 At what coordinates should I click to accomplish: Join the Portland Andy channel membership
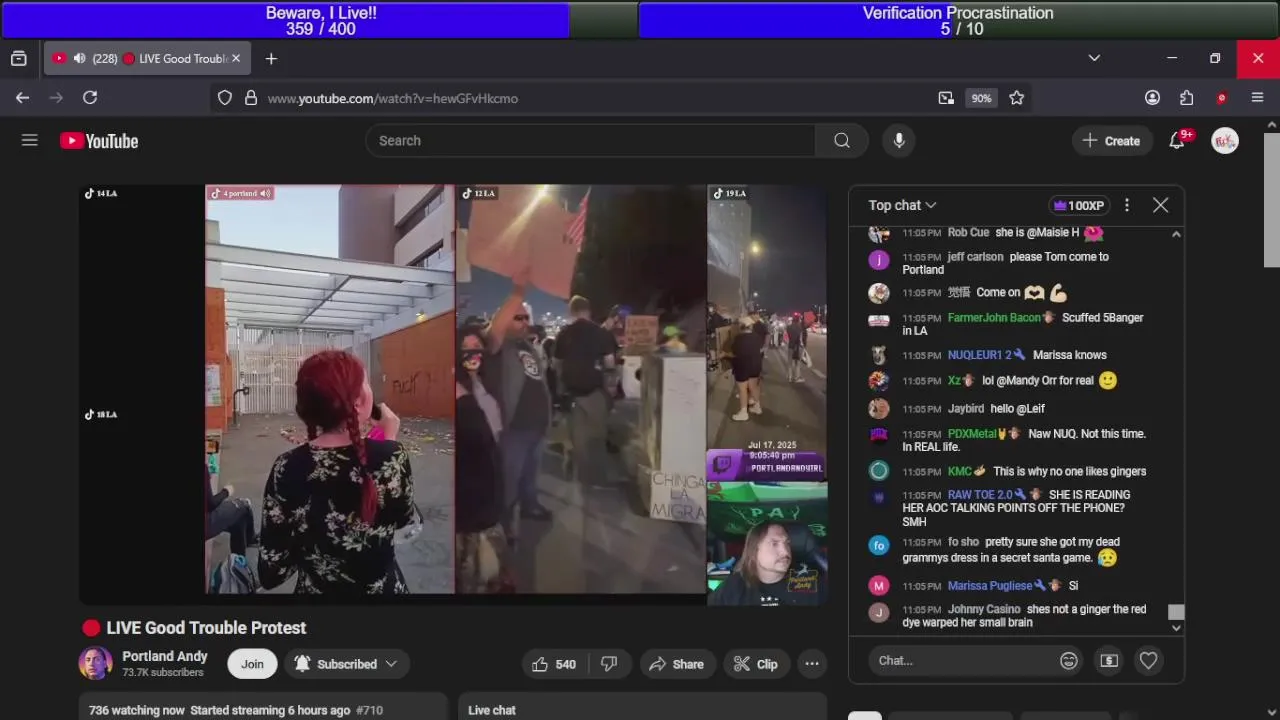[252, 664]
